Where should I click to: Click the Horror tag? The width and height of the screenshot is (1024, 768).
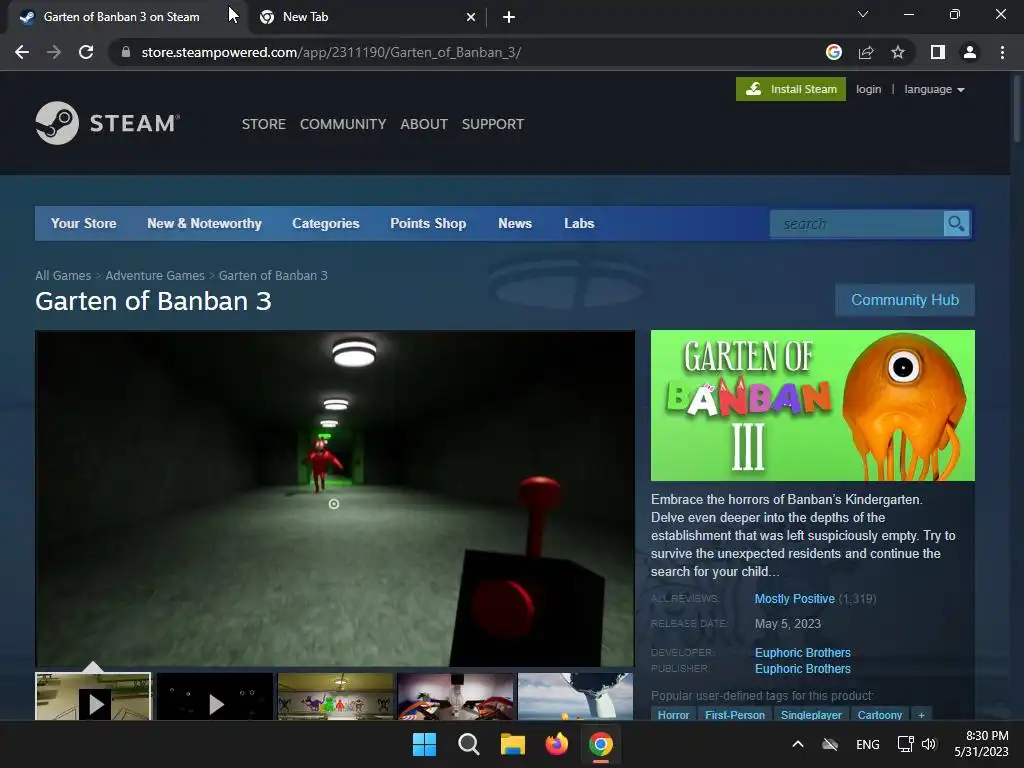tap(673, 714)
